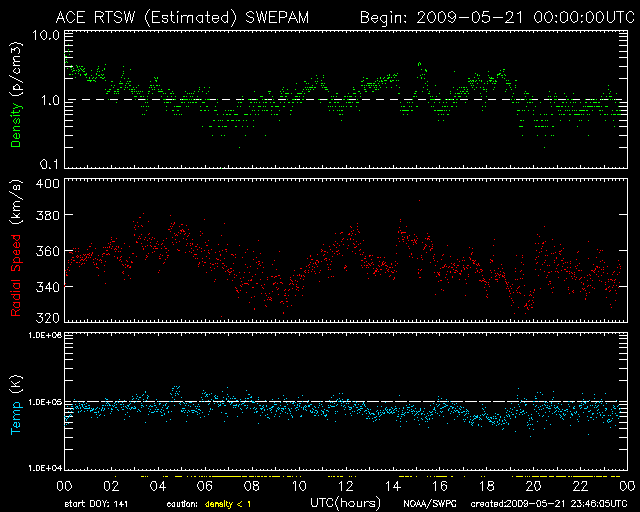Viewport: 640px width, 512px height.
Task: Click the '320' speed tick label
Action: coord(47,318)
